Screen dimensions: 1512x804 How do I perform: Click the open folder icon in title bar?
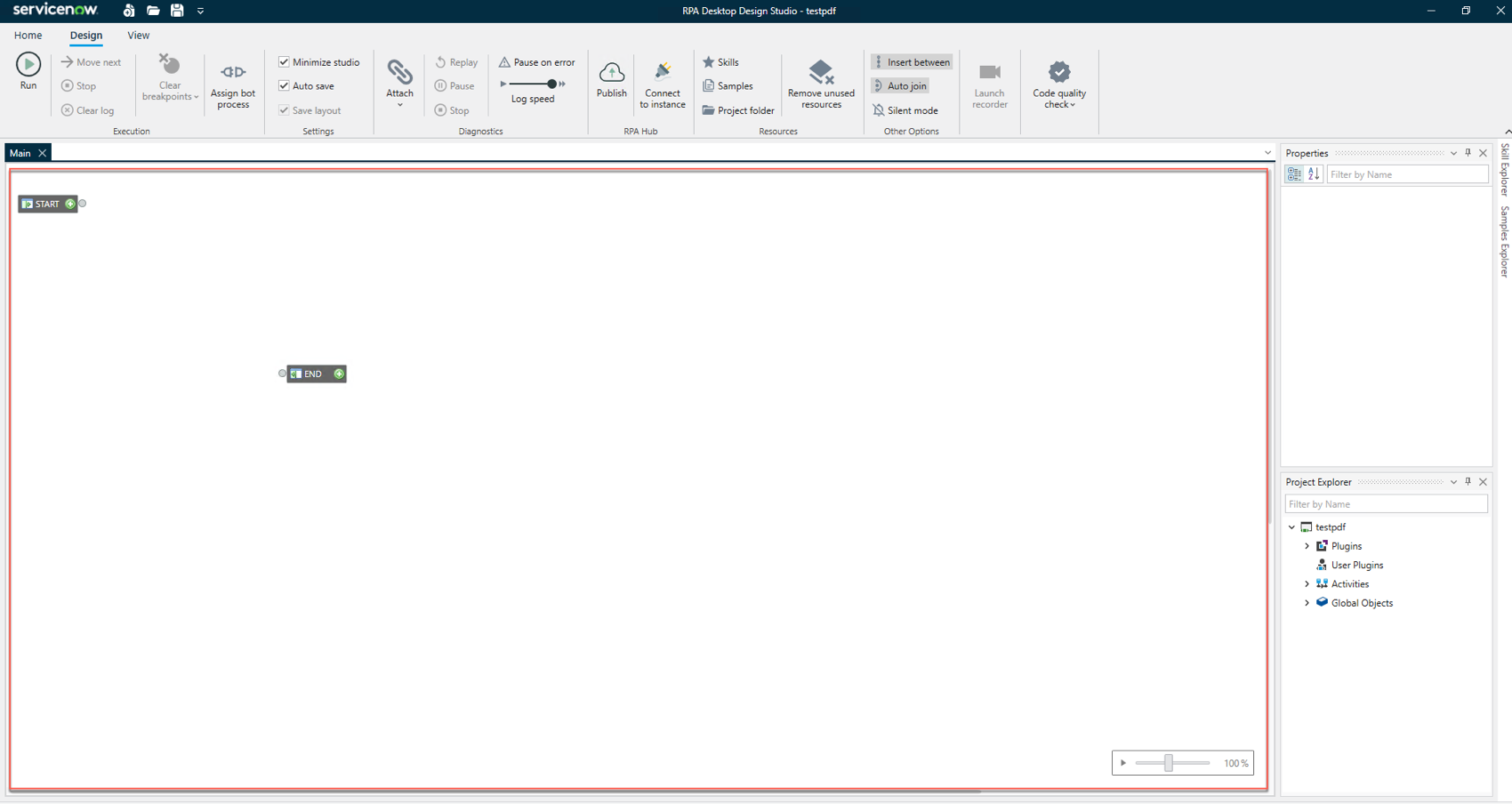(x=153, y=11)
